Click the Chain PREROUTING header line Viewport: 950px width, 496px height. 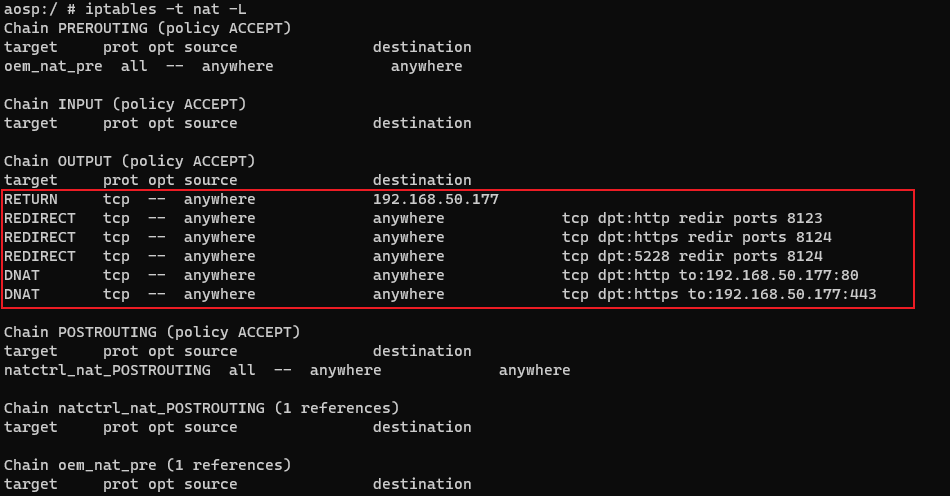pyautogui.click(x=148, y=28)
